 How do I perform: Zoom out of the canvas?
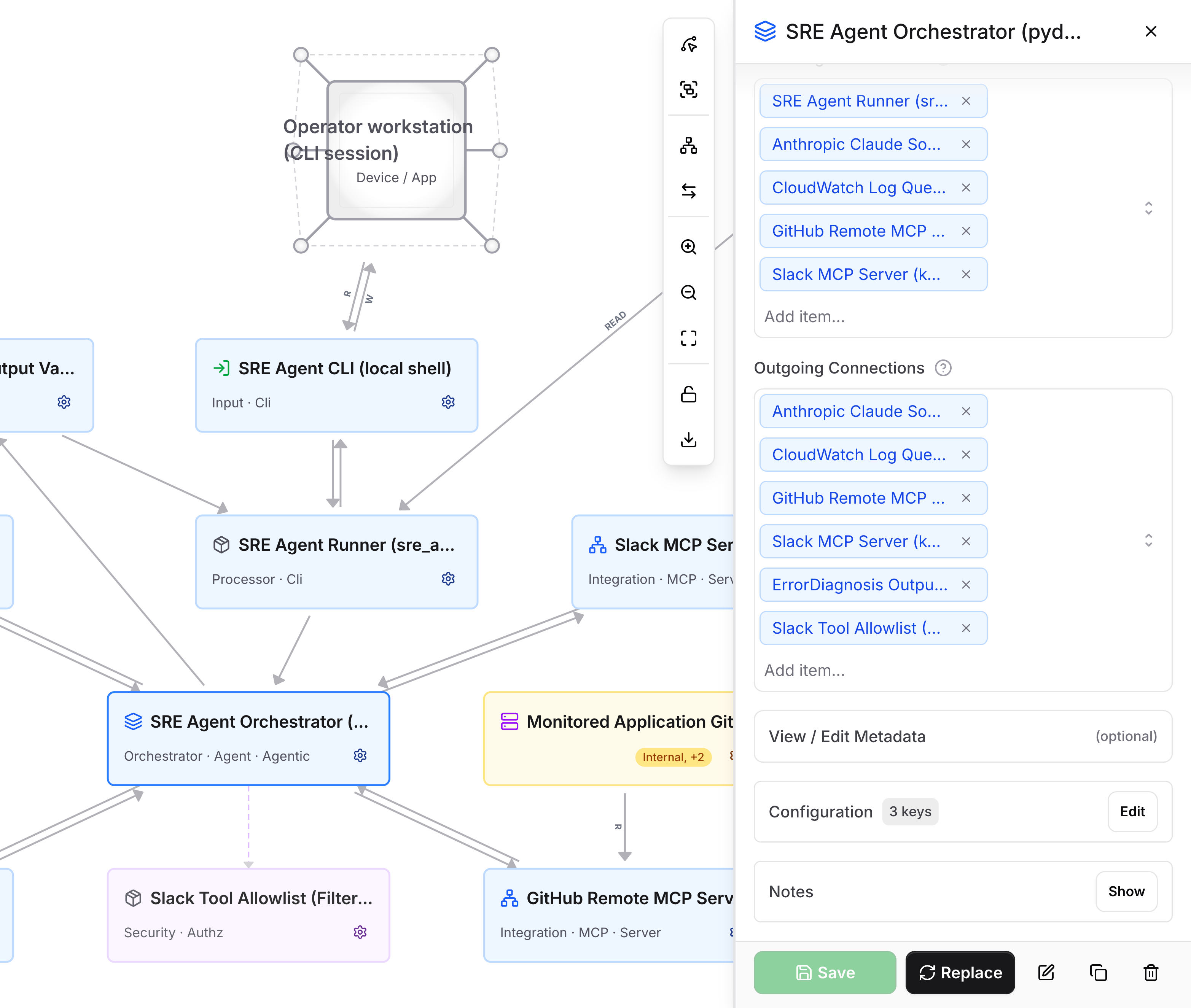pyautogui.click(x=689, y=293)
